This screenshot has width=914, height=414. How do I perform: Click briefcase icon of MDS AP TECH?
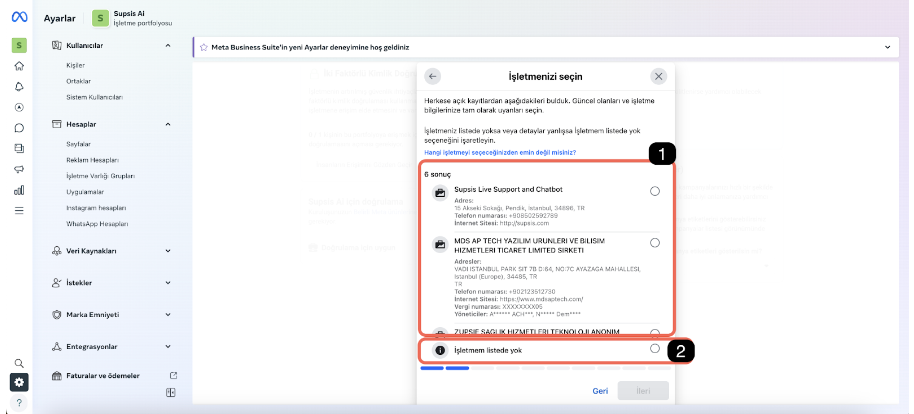tap(440, 244)
